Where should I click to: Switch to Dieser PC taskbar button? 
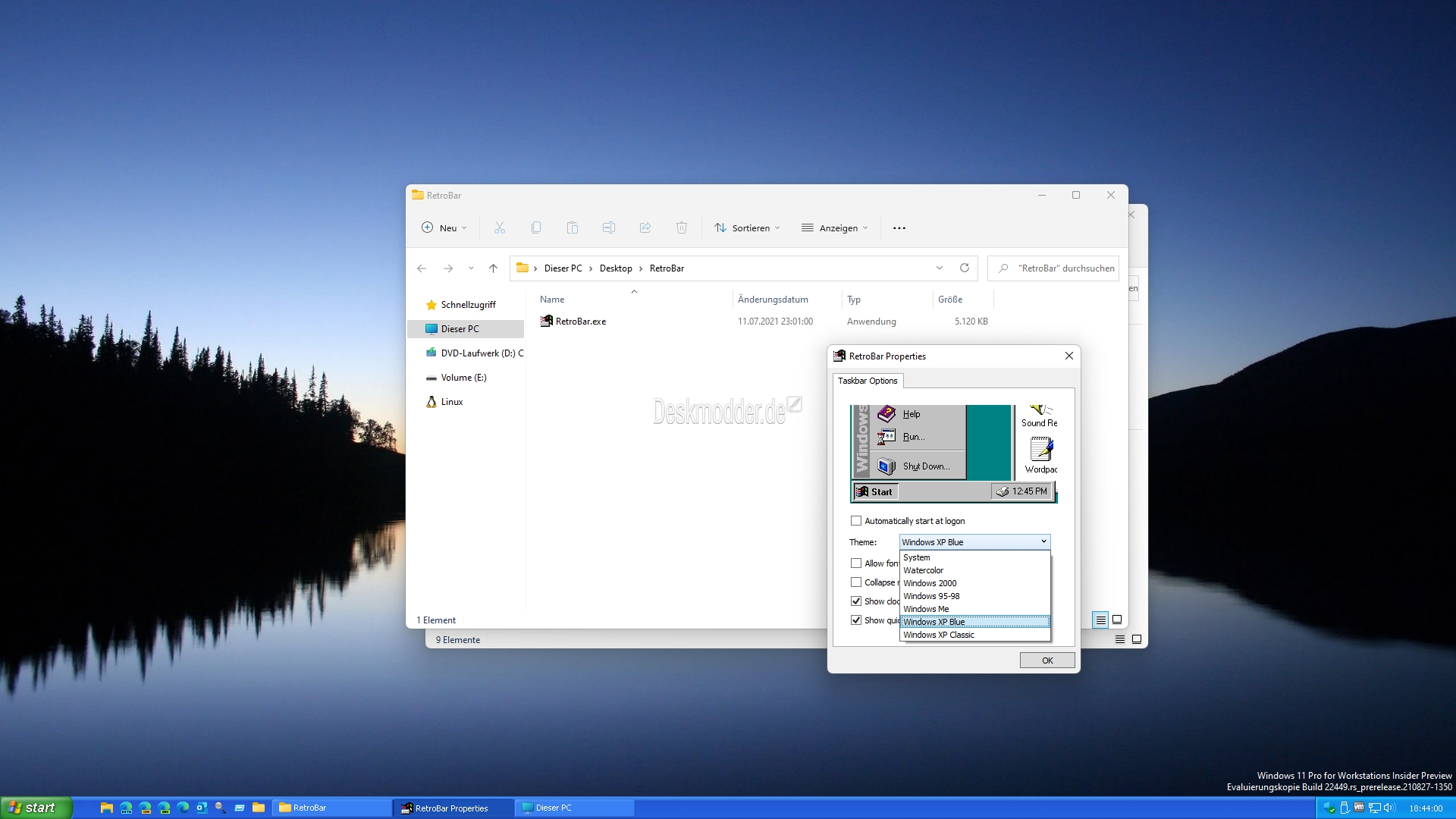point(575,808)
